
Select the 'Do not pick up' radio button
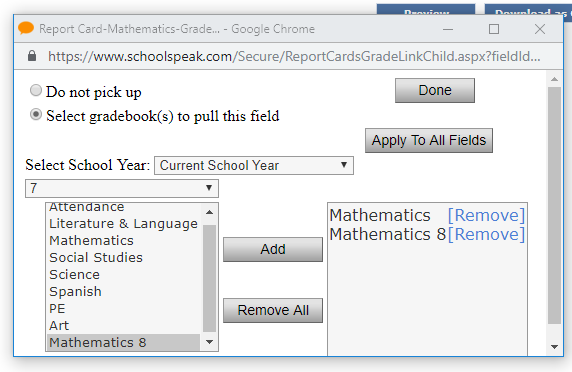point(36,90)
